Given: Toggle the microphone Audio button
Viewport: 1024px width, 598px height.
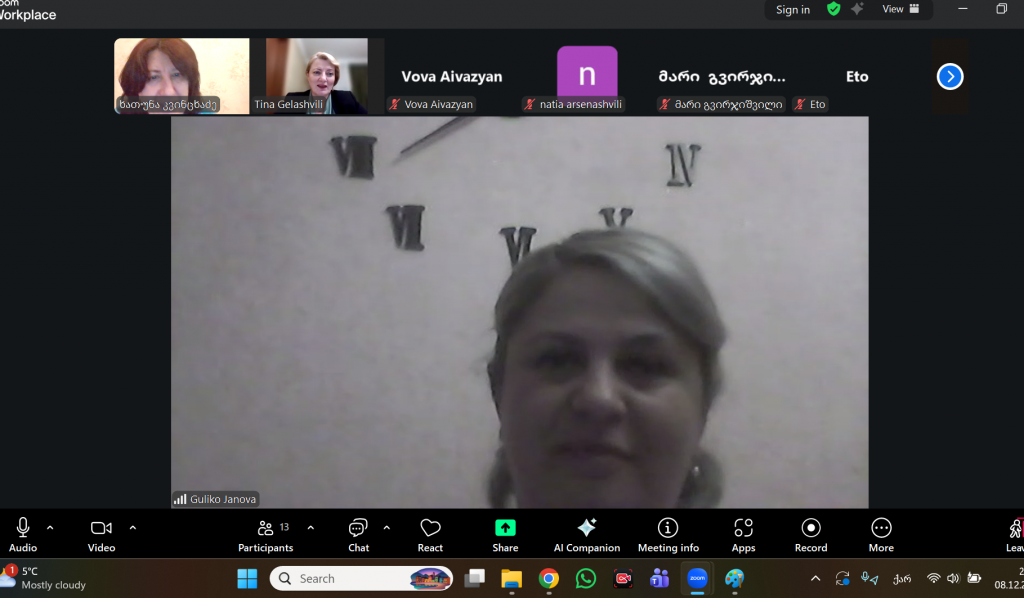Looking at the screenshot, I should coord(23,534).
